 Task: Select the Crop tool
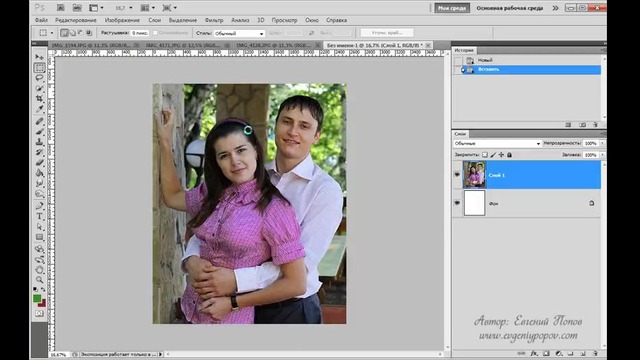(x=40, y=98)
